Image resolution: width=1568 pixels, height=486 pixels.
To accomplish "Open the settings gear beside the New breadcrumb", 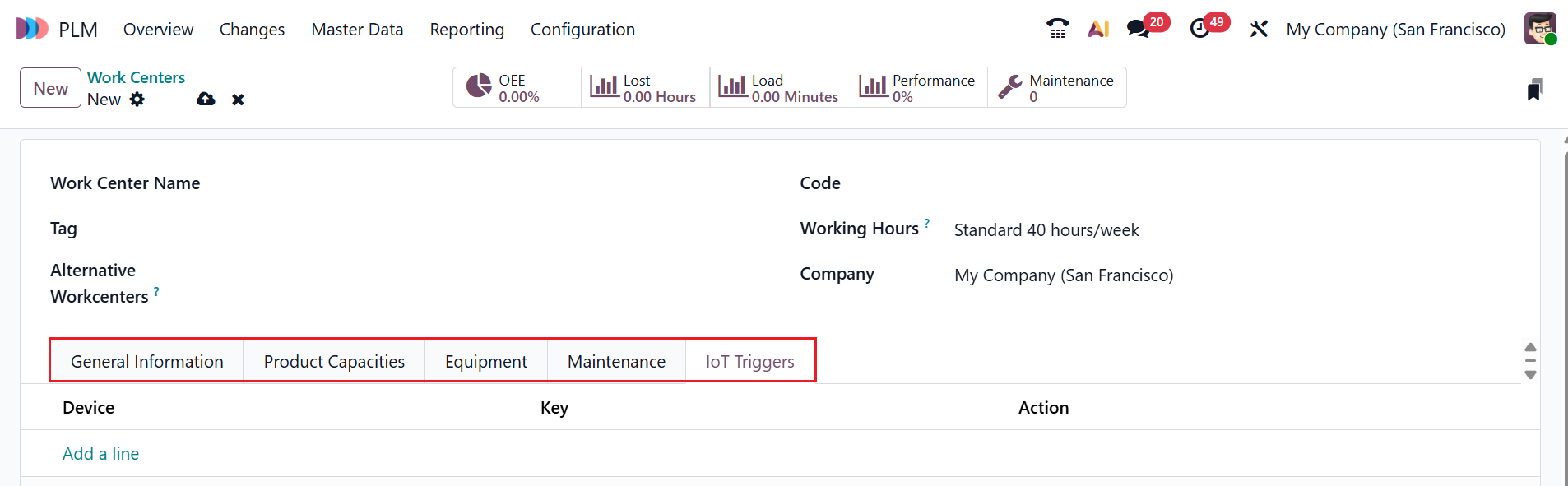I will click(138, 99).
